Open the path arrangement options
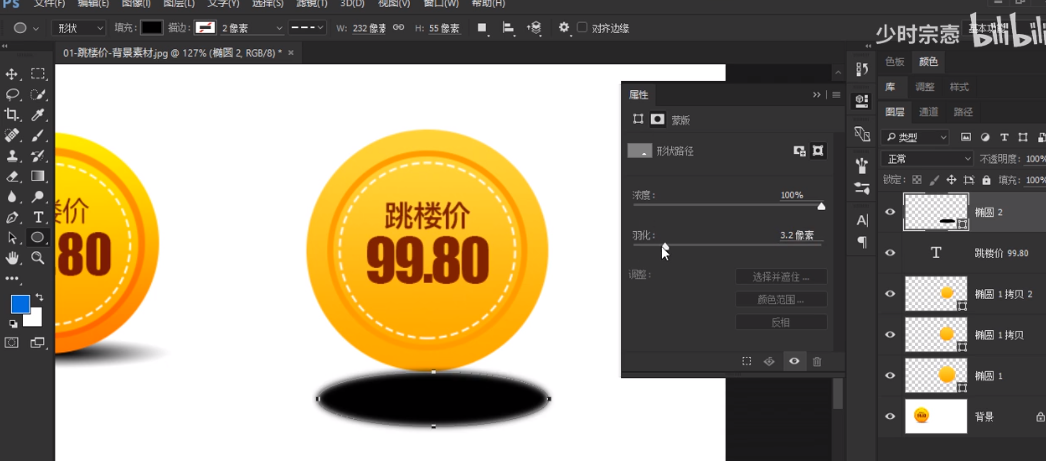Image resolution: width=1046 pixels, height=461 pixels. click(534, 28)
